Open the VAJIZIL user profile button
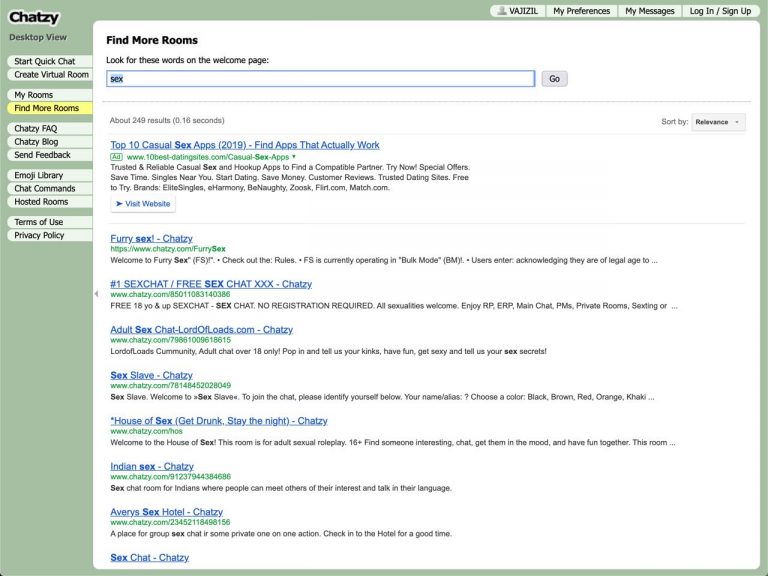This screenshot has height=576, width=768. [x=518, y=11]
